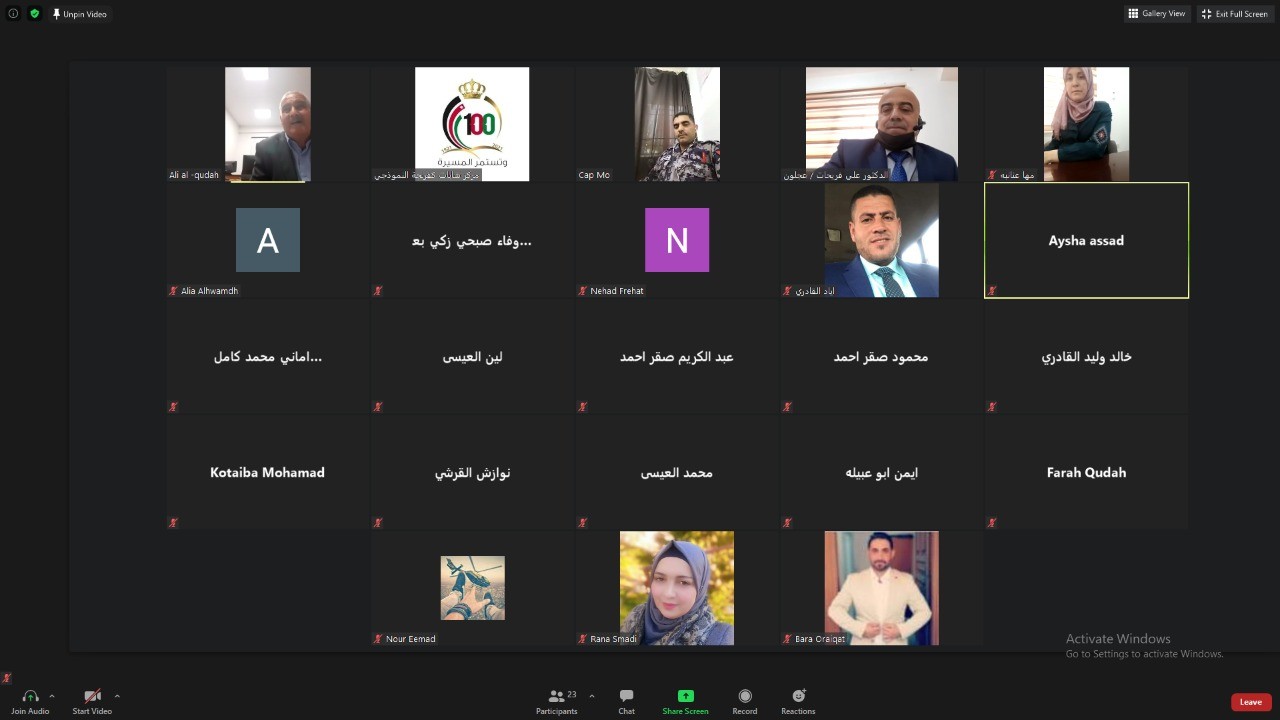Click the green encryption shield icon
Viewport: 1280px width, 720px height.
point(35,14)
